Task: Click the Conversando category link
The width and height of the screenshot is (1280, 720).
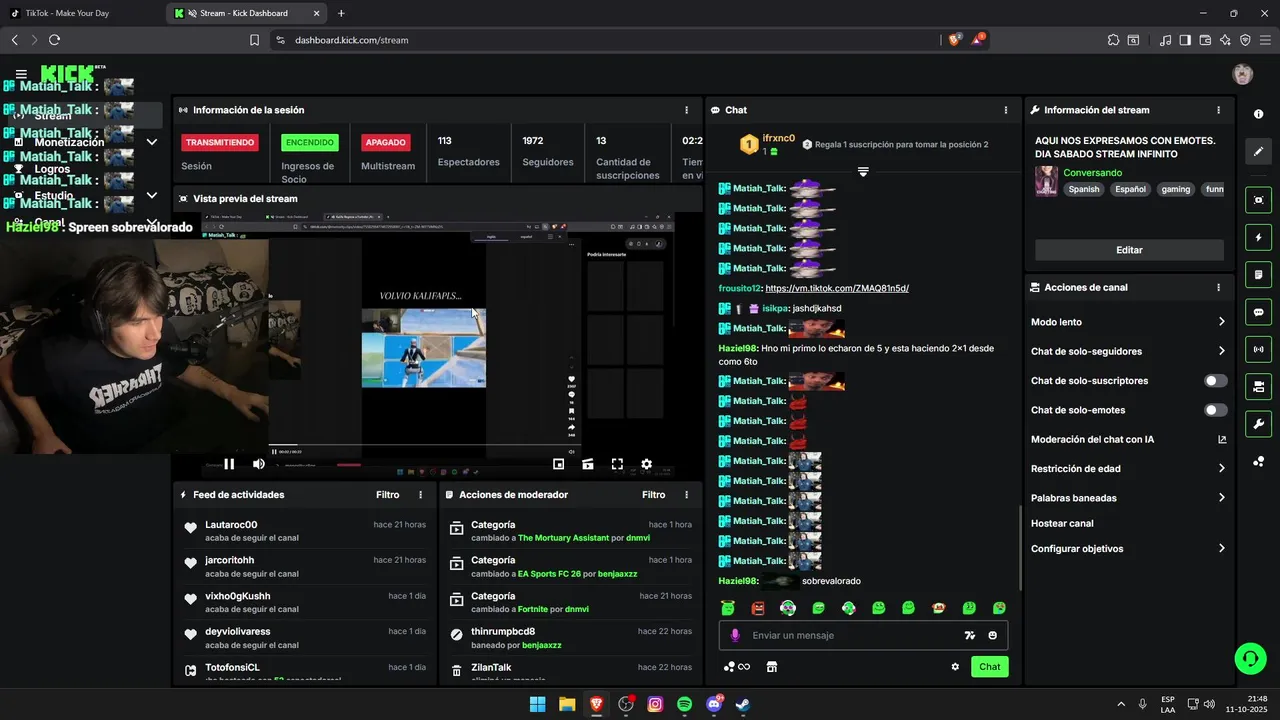Action: (1092, 173)
